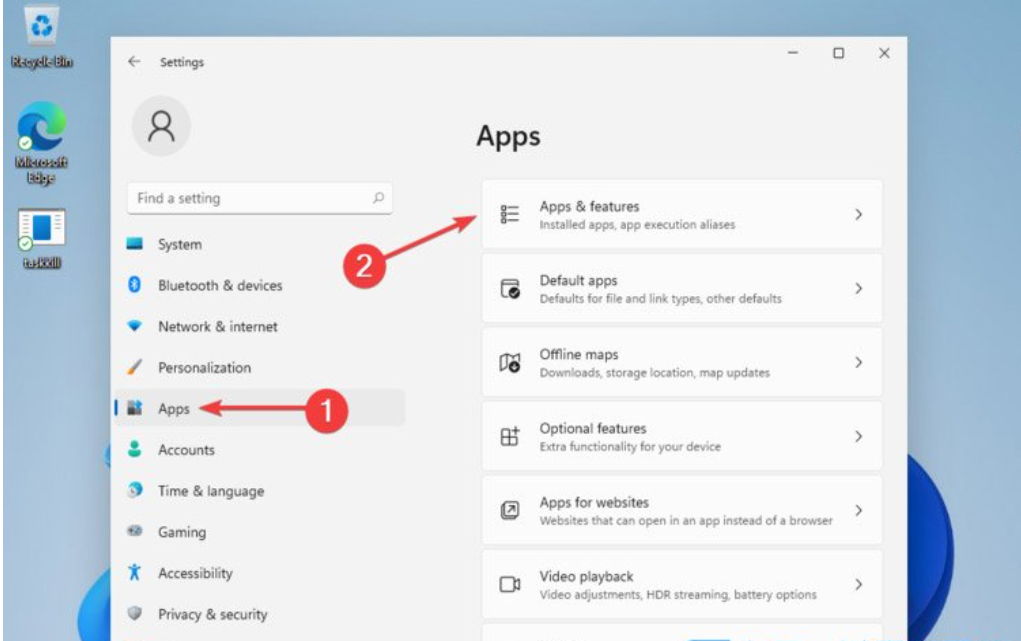1021x641 pixels.
Task: Open Recycle Bin on the desktop
Action: (x=40, y=30)
